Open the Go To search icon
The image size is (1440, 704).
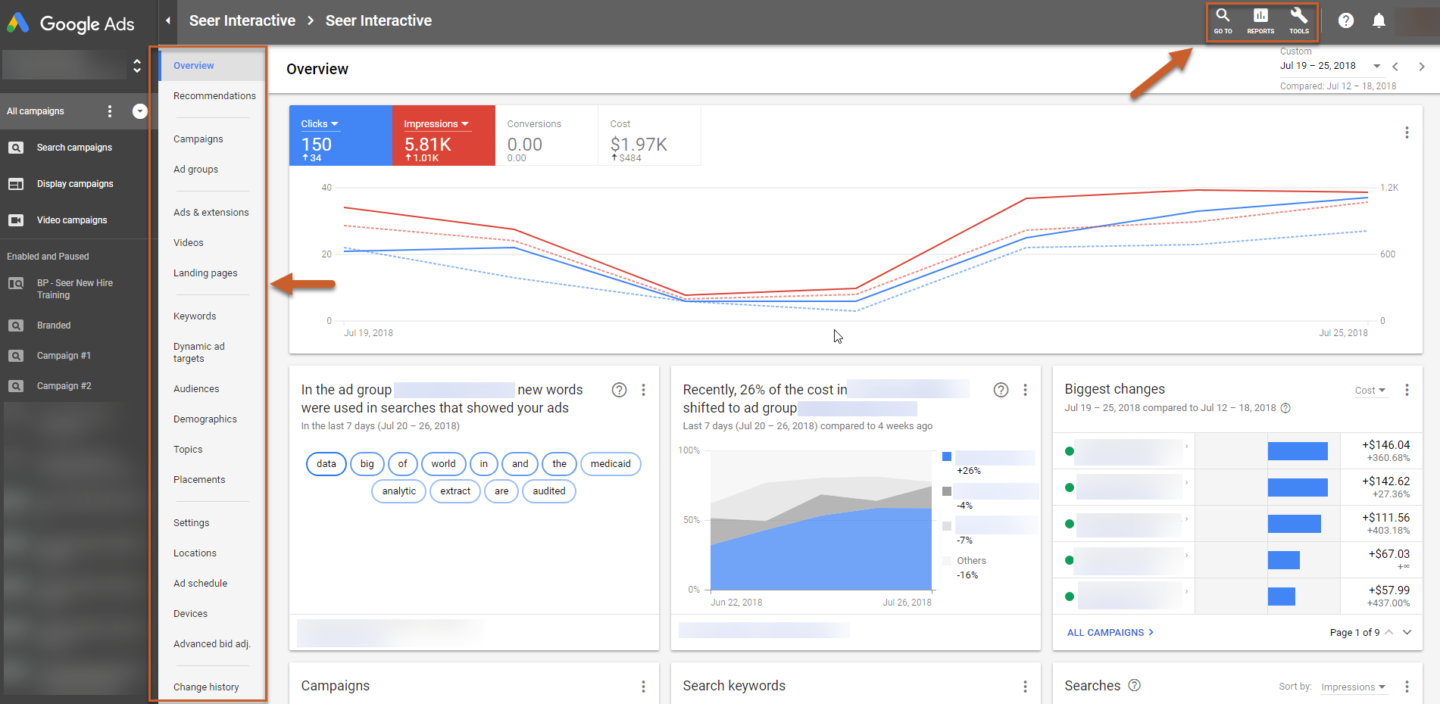(1222, 20)
